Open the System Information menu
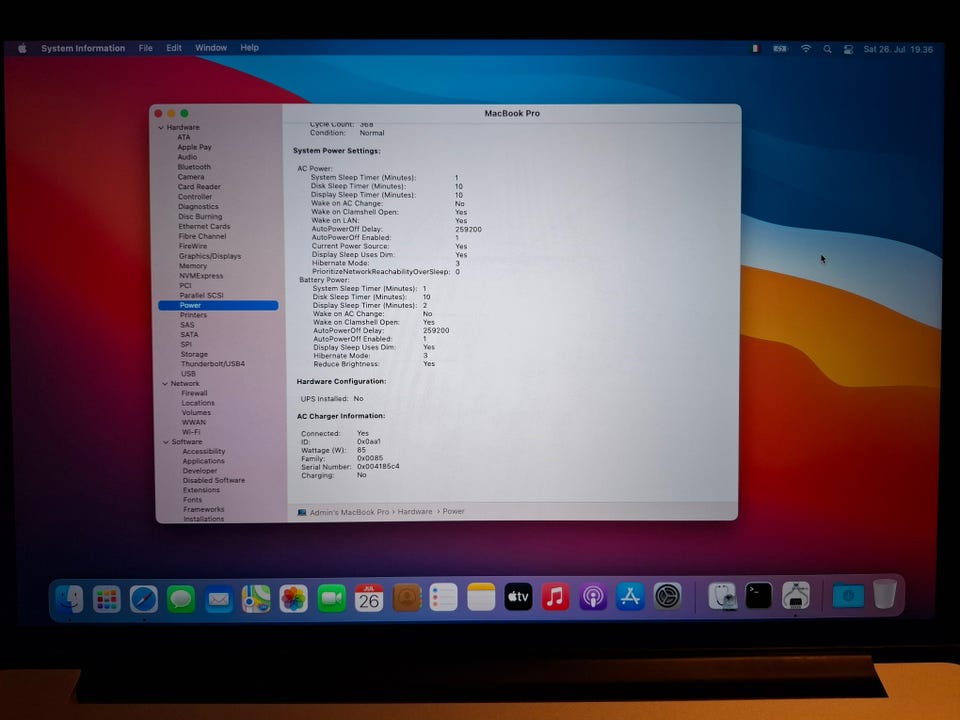Image resolution: width=960 pixels, height=720 pixels. (83, 48)
